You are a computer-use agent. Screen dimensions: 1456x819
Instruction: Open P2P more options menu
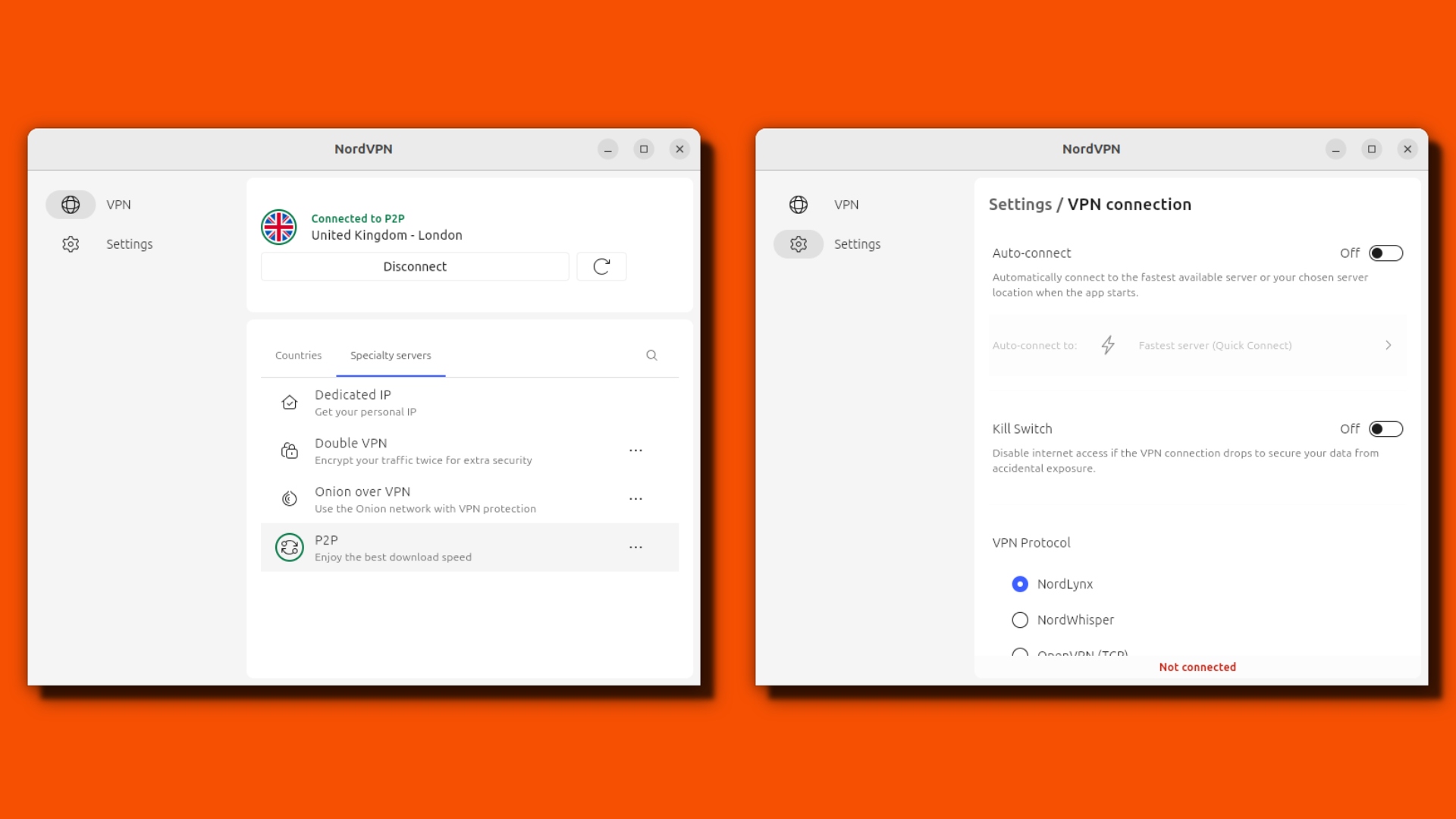point(635,547)
